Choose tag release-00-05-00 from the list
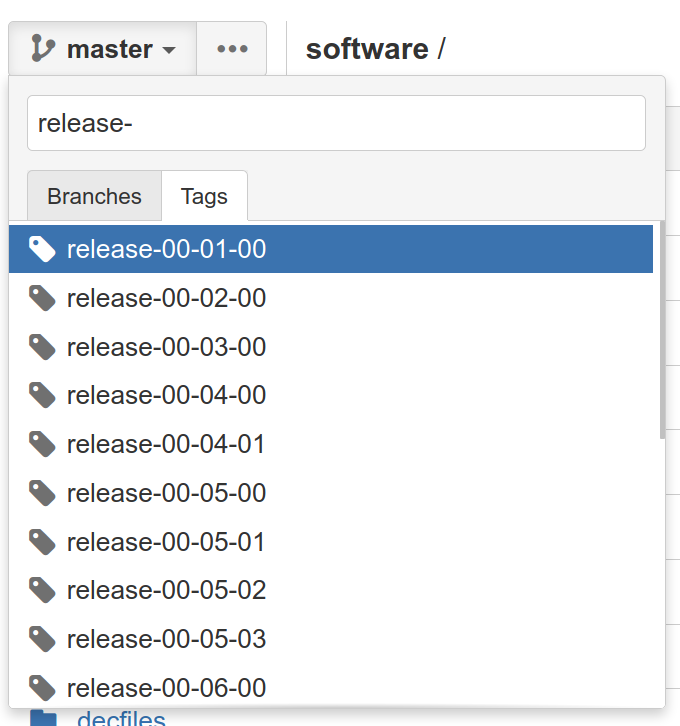The width and height of the screenshot is (680, 726). click(x=166, y=493)
